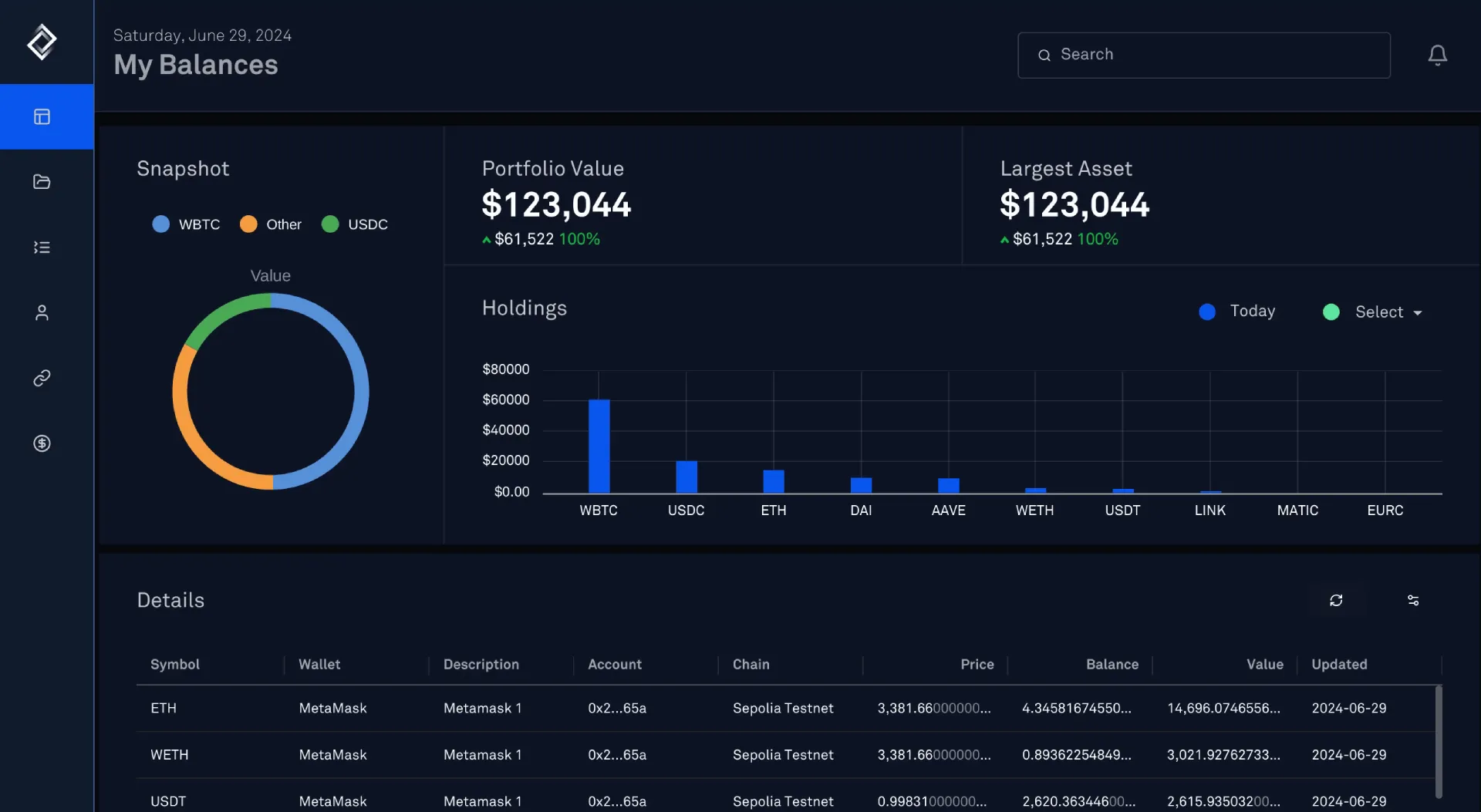This screenshot has height=812, width=1481.
Task: Open the list icon in the sidebar
Action: pyautogui.click(x=42, y=248)
